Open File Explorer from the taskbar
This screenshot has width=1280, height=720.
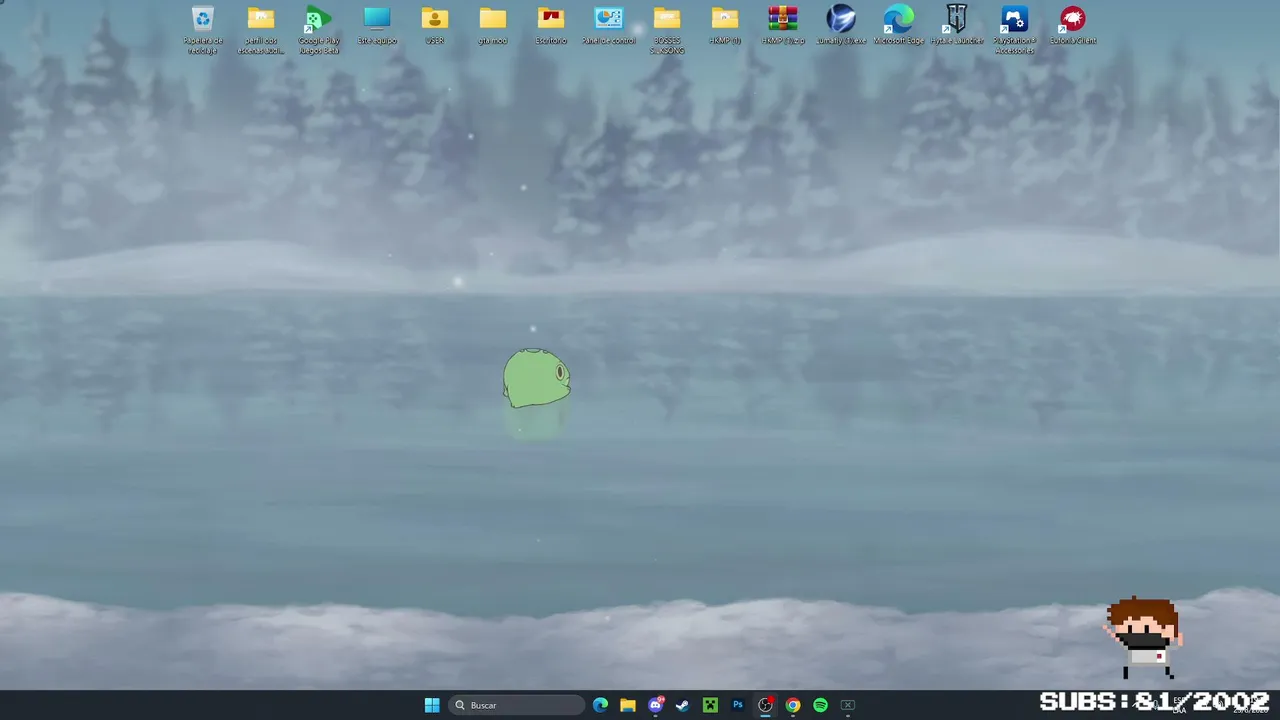(628, 705)
